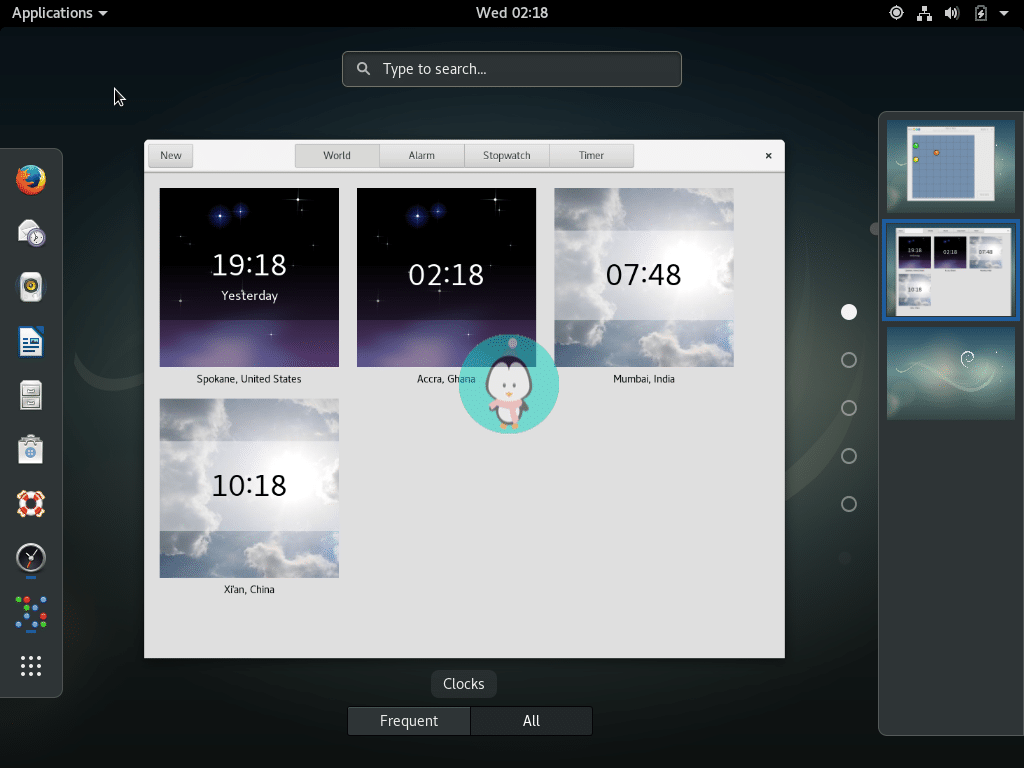This screenshot has height=768, width=1024.
Task: Click the volume icon in the top bar
Action: click(x=952, y=13)
